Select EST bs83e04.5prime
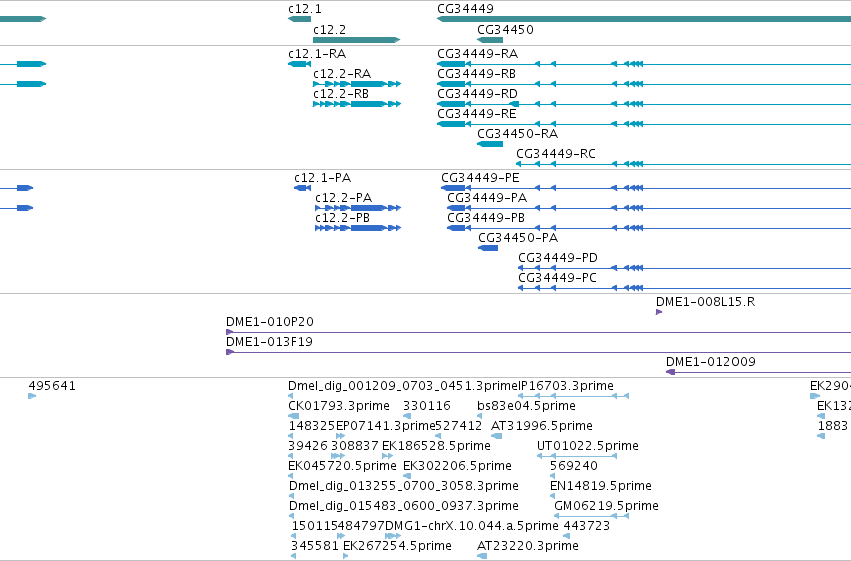 point(526,406)
